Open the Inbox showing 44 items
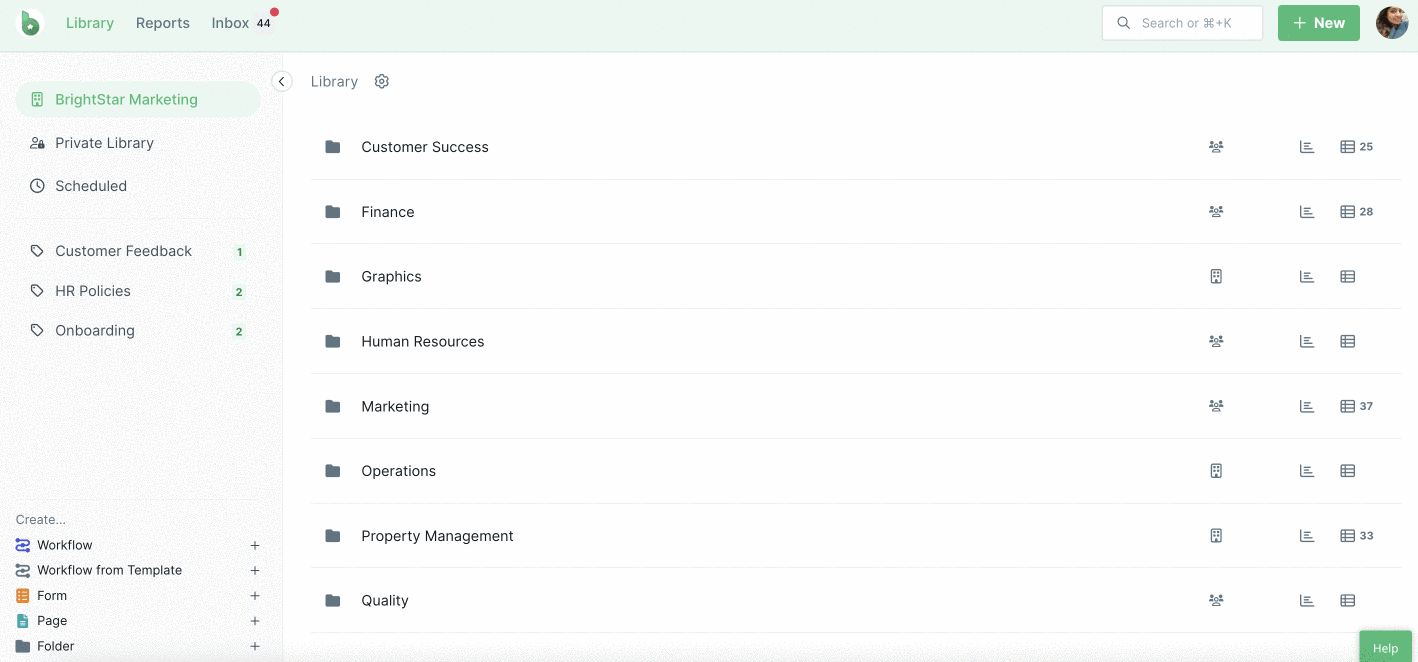Image resolution: width=1418 pixels, height=662 pixels. pos(229,22)
